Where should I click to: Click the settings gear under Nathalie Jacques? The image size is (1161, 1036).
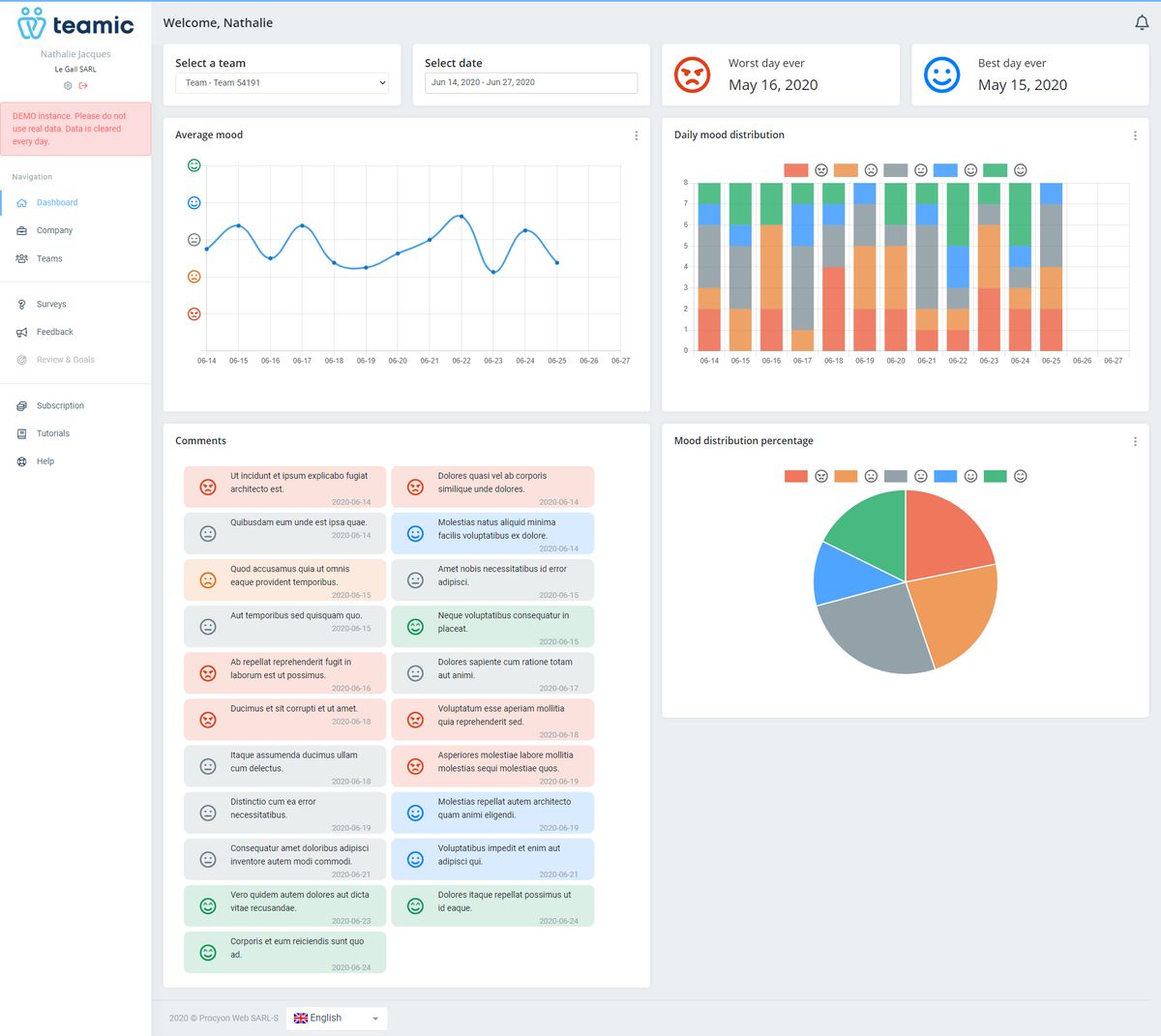point(68,85)
